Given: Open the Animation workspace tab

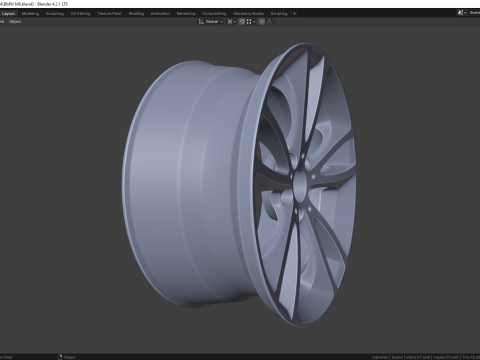Looking at the screenshot, I should pos(160,14).
